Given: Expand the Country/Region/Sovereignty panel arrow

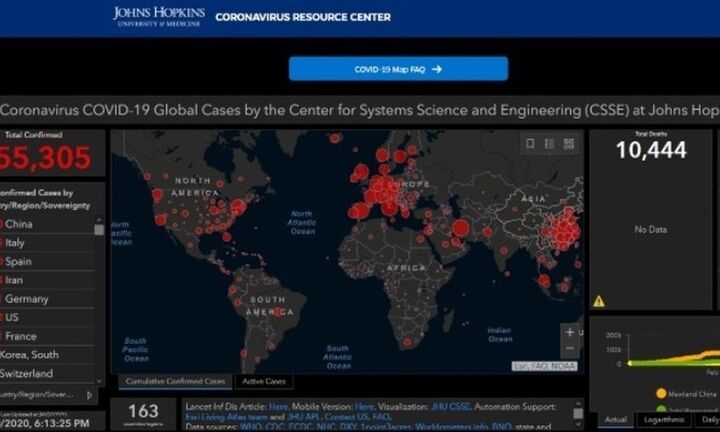Looking at the screenshot, I should tap(90, 395).
